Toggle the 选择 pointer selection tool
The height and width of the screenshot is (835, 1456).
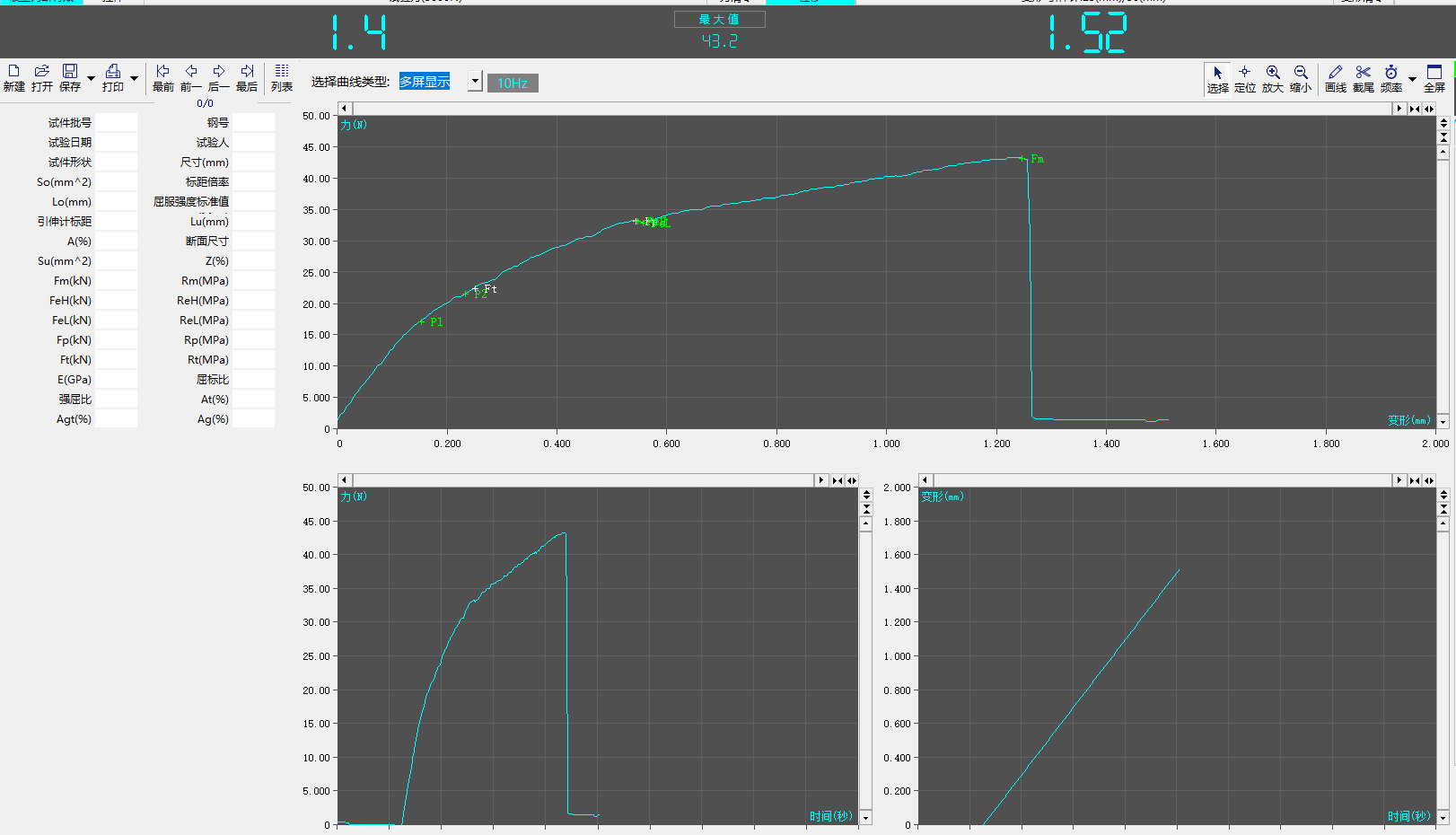[1217, 78]
